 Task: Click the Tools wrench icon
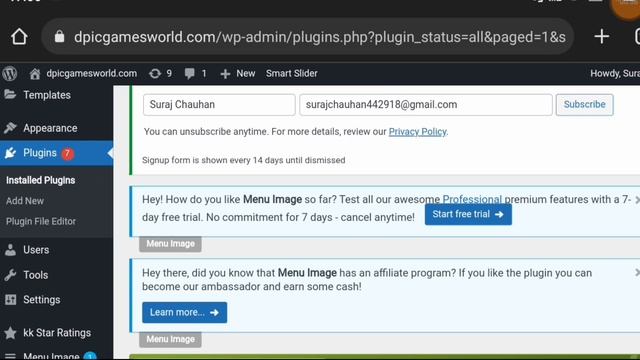pos(10,275)
